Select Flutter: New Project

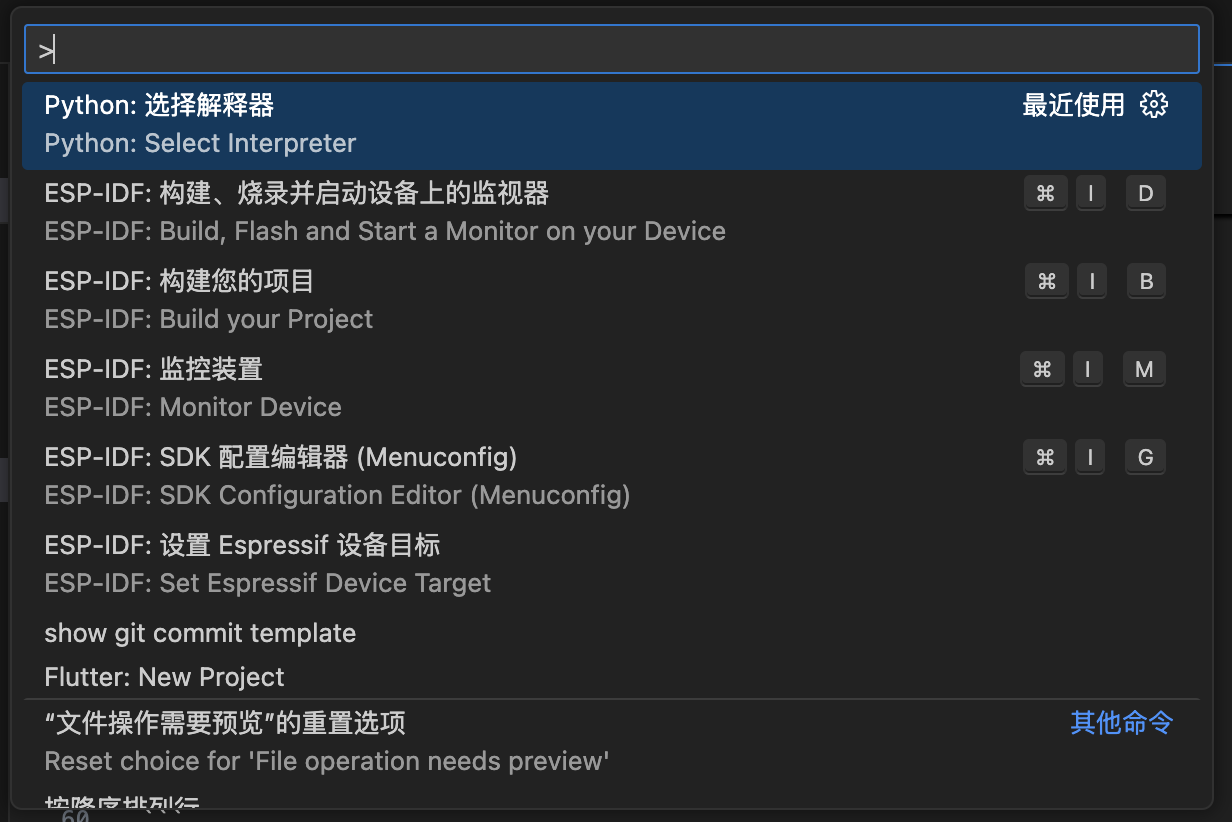(x=165, y=677)
